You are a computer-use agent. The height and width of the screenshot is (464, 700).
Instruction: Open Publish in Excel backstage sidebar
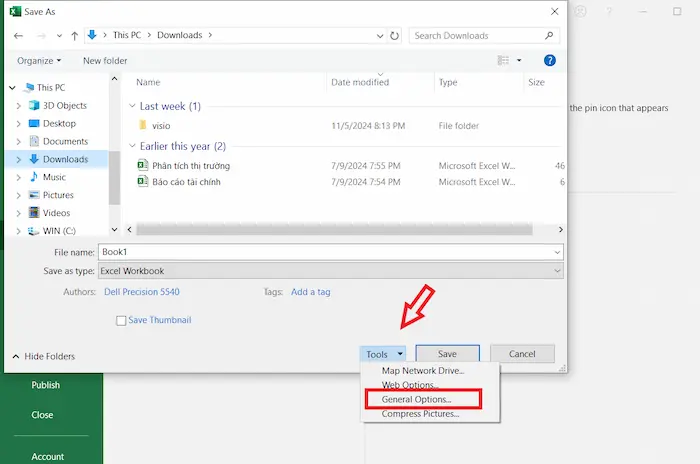point(46,385)
